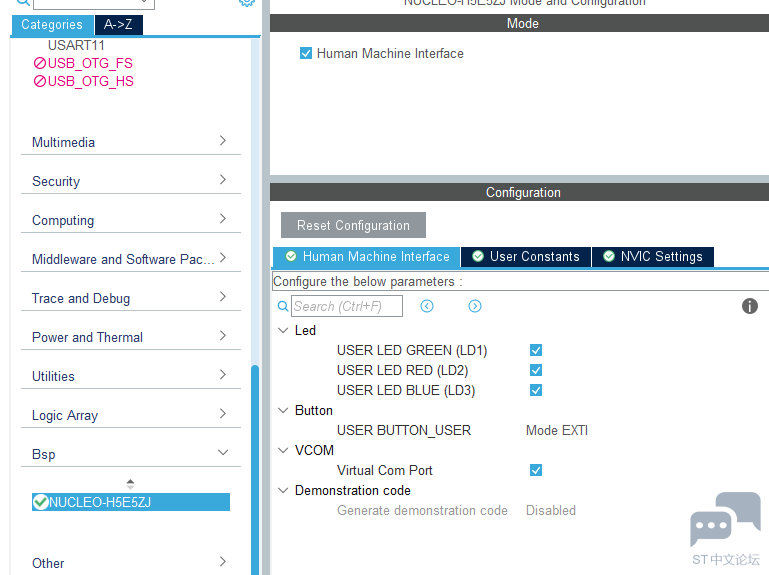Select the USER BUTTON_USER parameter label
This screenshot has width=769, height=575.
tap(404, 430)
